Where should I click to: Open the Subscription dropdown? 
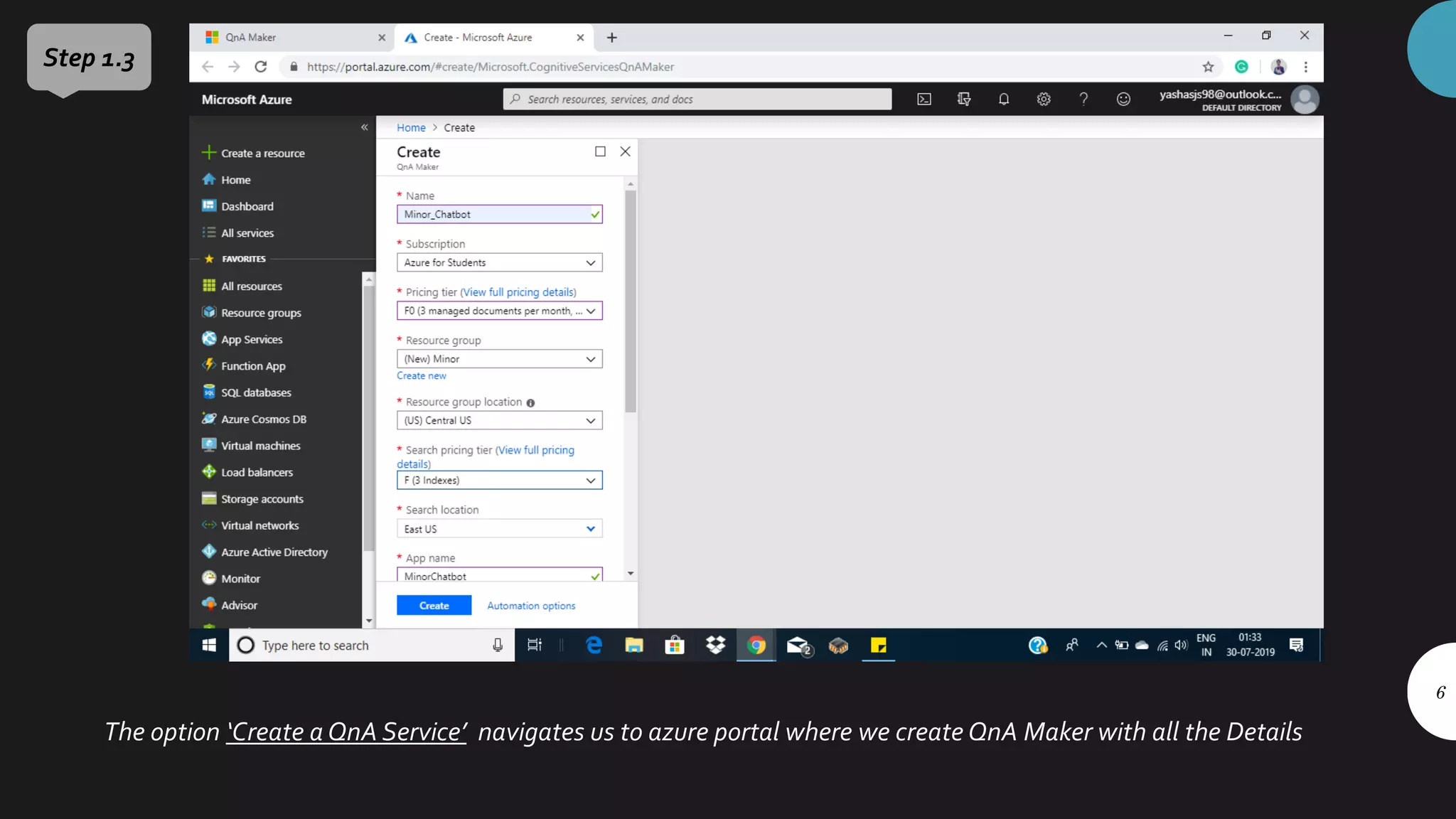(x=500, y=262)
